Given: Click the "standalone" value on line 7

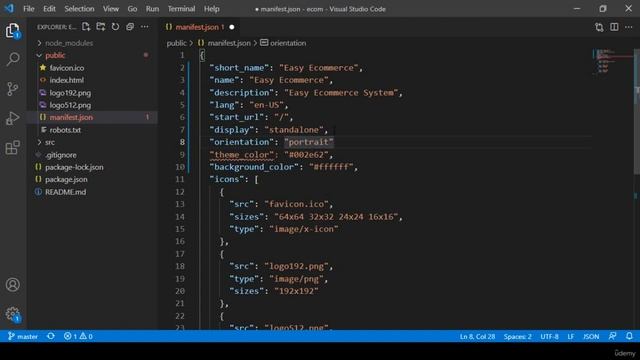Looking at the screenshot, I should pyautogui.click(x=294, y=130).
